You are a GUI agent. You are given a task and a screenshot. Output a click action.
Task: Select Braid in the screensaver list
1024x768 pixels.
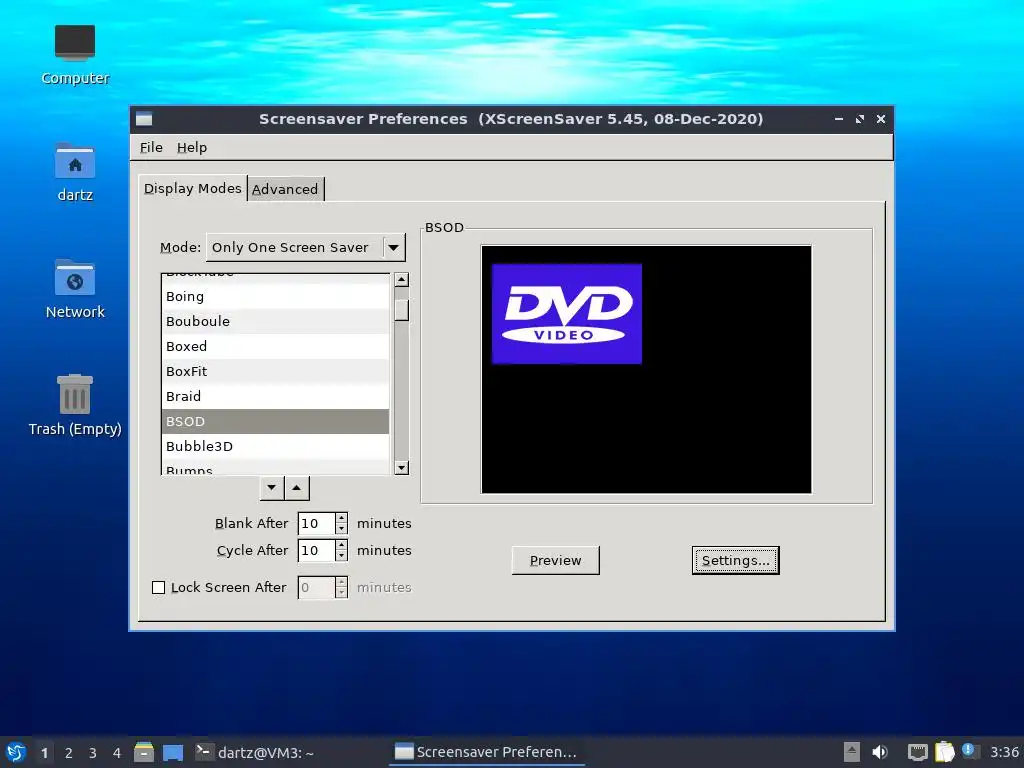[x=275, y=396]
